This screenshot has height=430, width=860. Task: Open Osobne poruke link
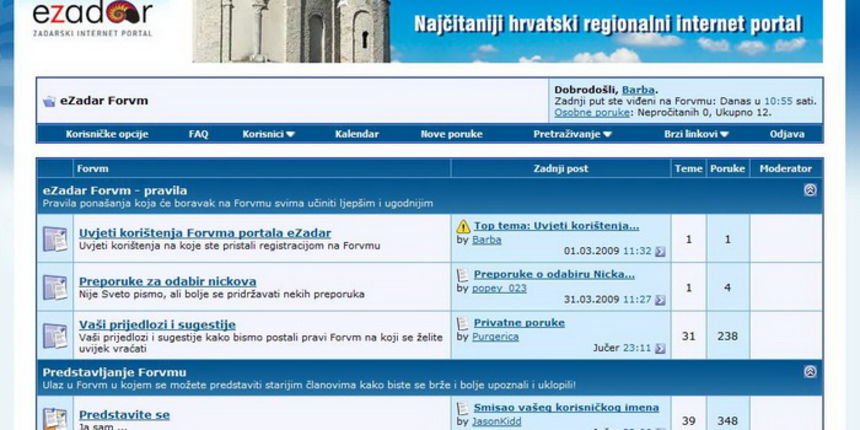pyautogui.click(x=592, y=112)
